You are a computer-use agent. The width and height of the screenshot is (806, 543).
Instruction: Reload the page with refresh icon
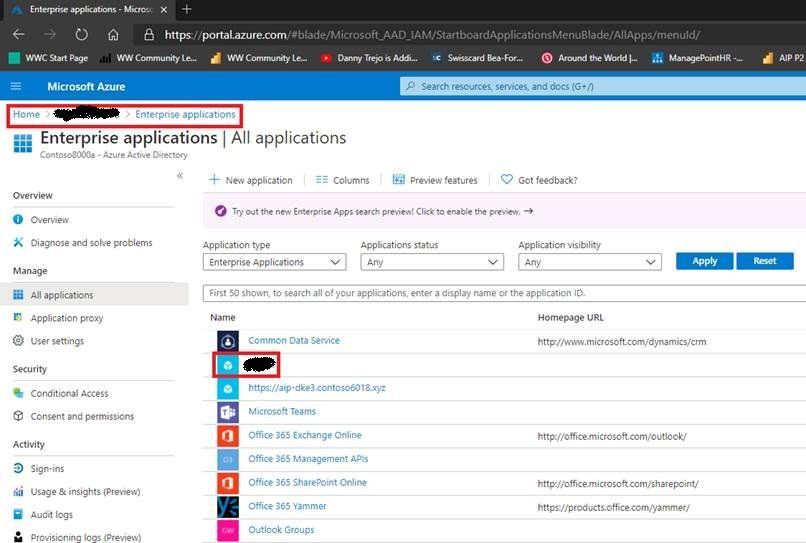(81, 34)
